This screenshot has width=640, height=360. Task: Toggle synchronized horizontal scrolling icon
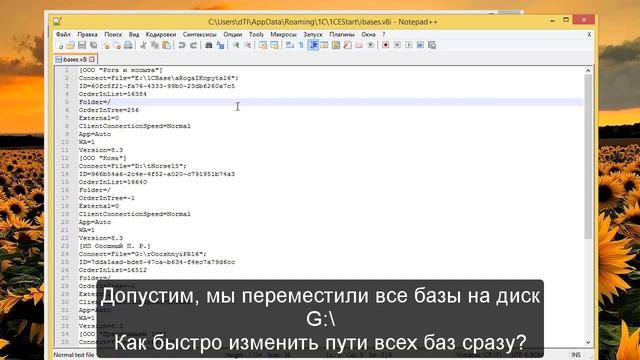pyautogui.click(x=274, y=45)
